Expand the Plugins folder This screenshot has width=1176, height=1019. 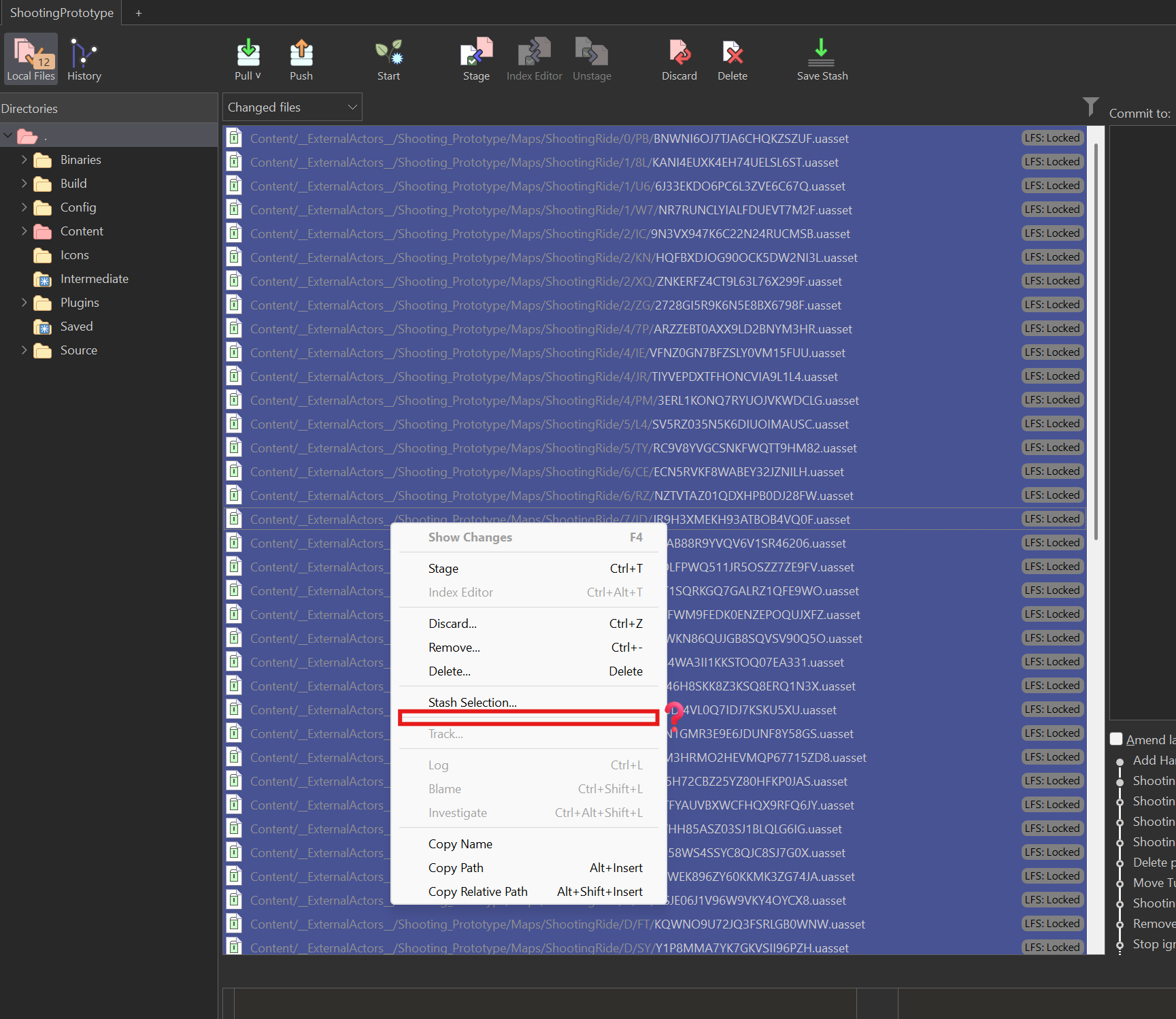point(24,303)
